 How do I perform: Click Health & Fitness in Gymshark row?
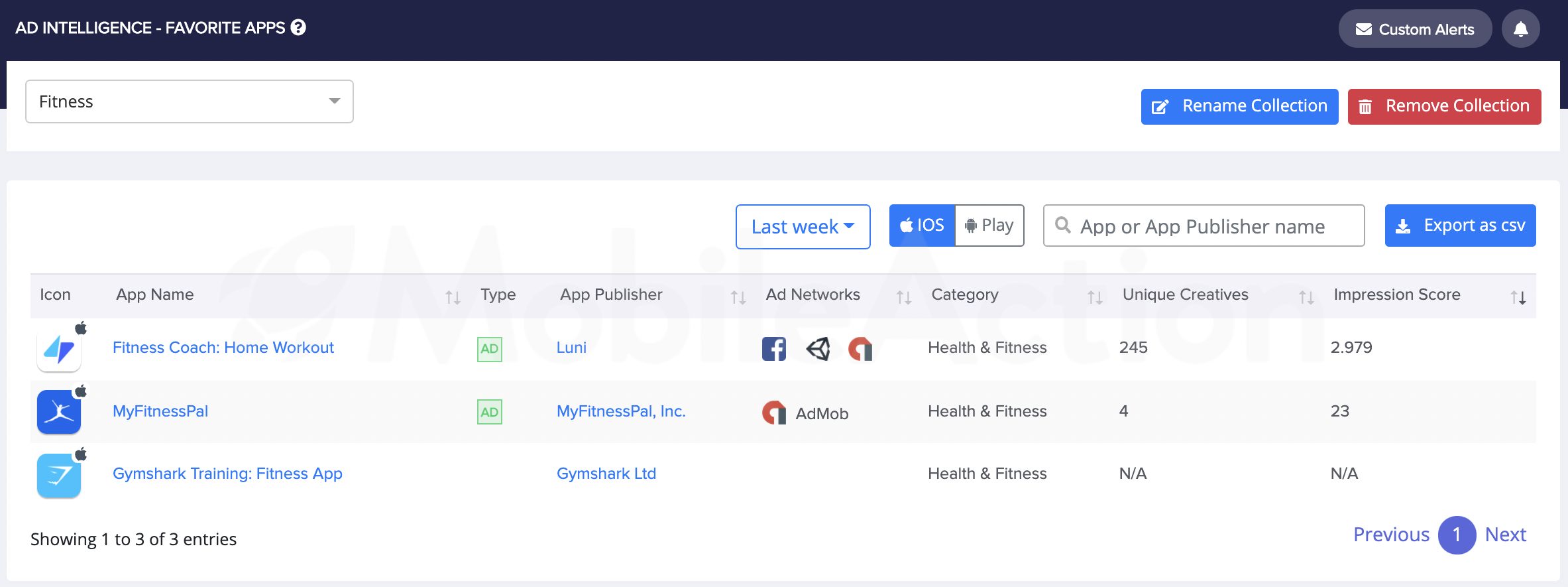[x=987, y=474]
